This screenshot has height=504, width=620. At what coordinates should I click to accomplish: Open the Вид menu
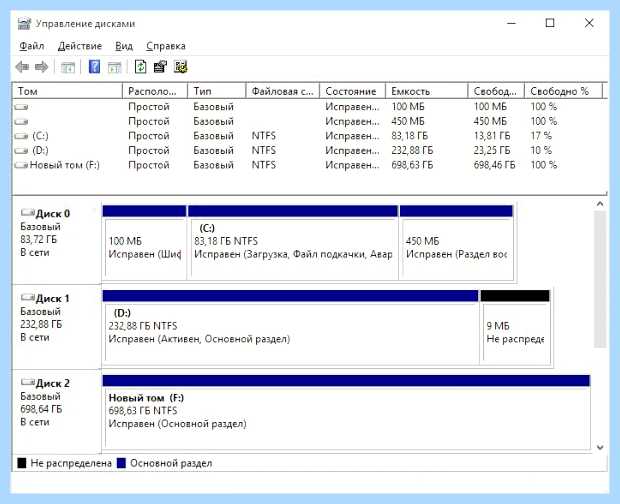pyautogui.click(x=124, y=46)
